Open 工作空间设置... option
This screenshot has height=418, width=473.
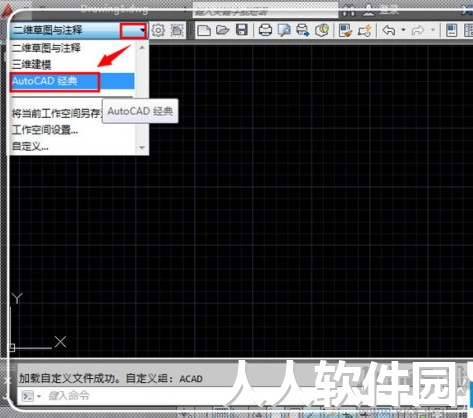45,130
